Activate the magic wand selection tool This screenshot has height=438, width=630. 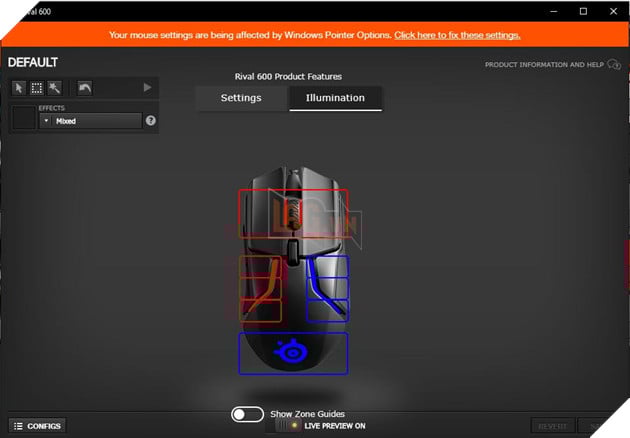coord(54,88)
